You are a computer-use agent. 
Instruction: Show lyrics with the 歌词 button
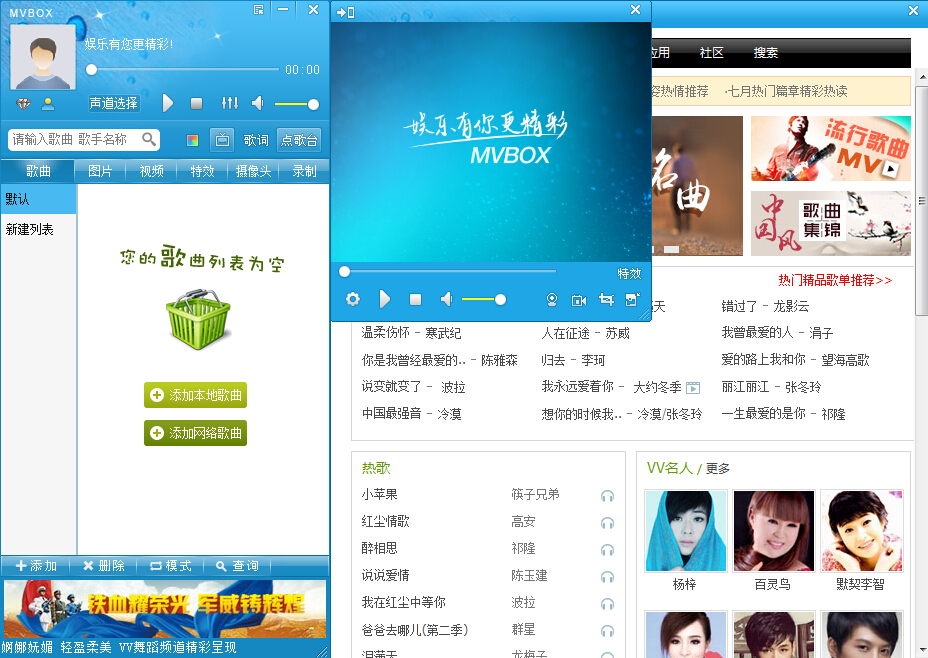point(256,140)
